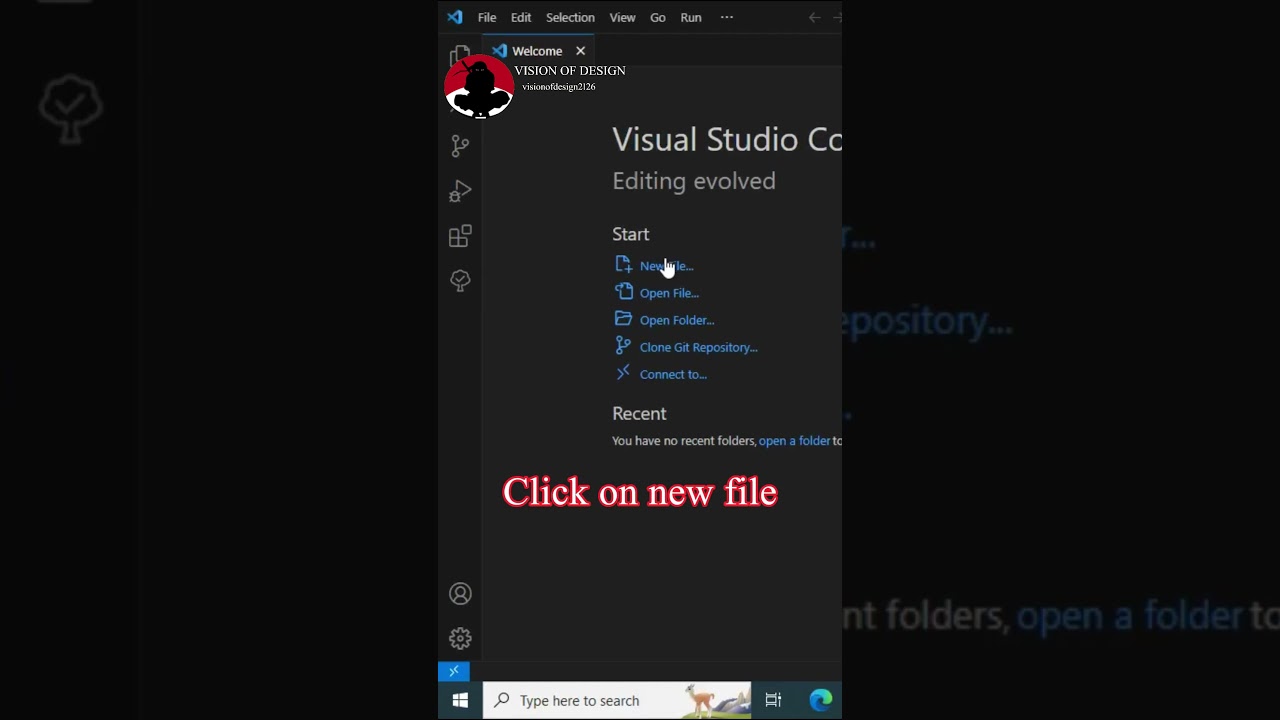Close the Welcome tab
1280x720 pixels.
(580, 51)
